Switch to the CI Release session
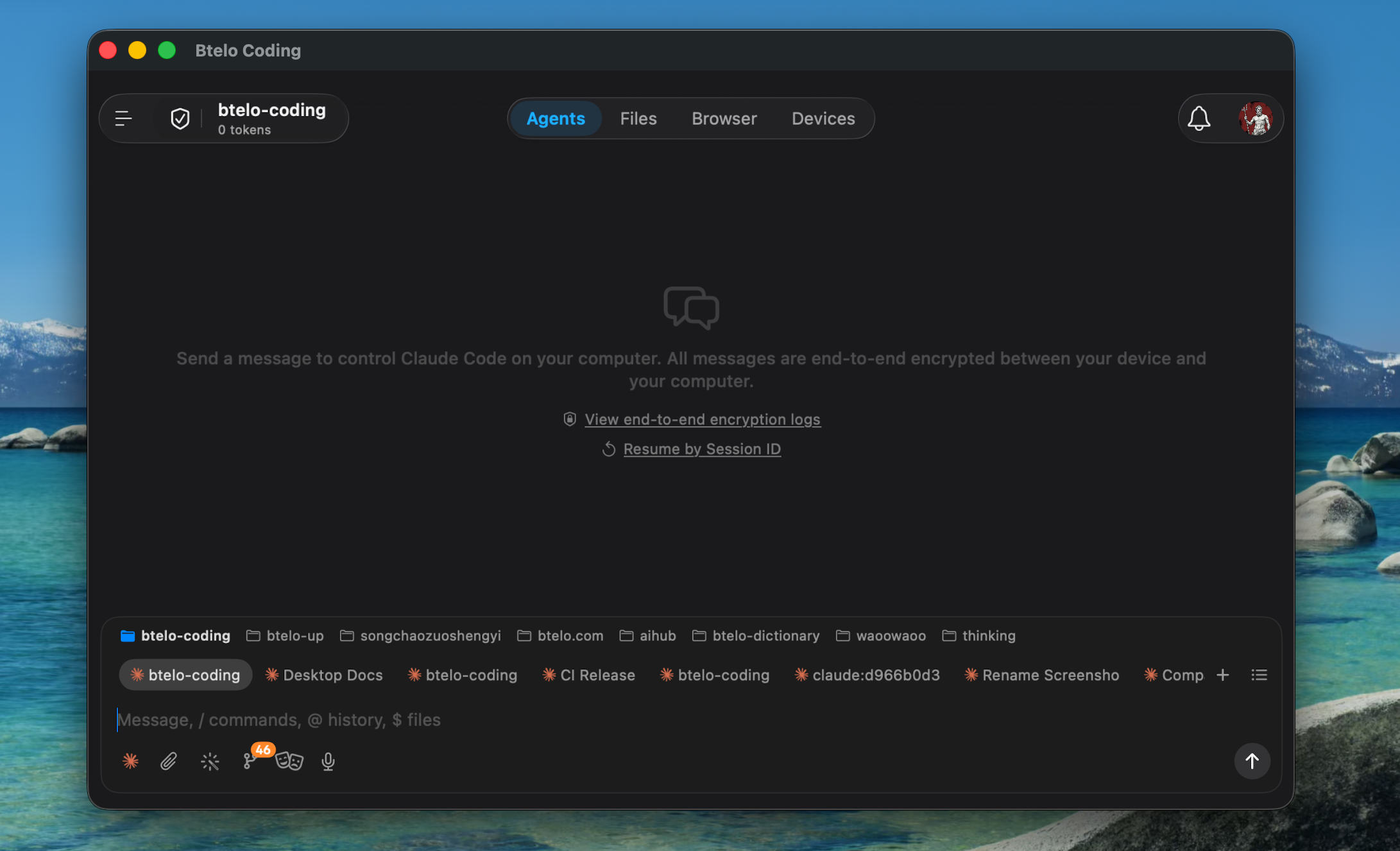The width and height of the screenshot is (1400, 851). point(588,675)
